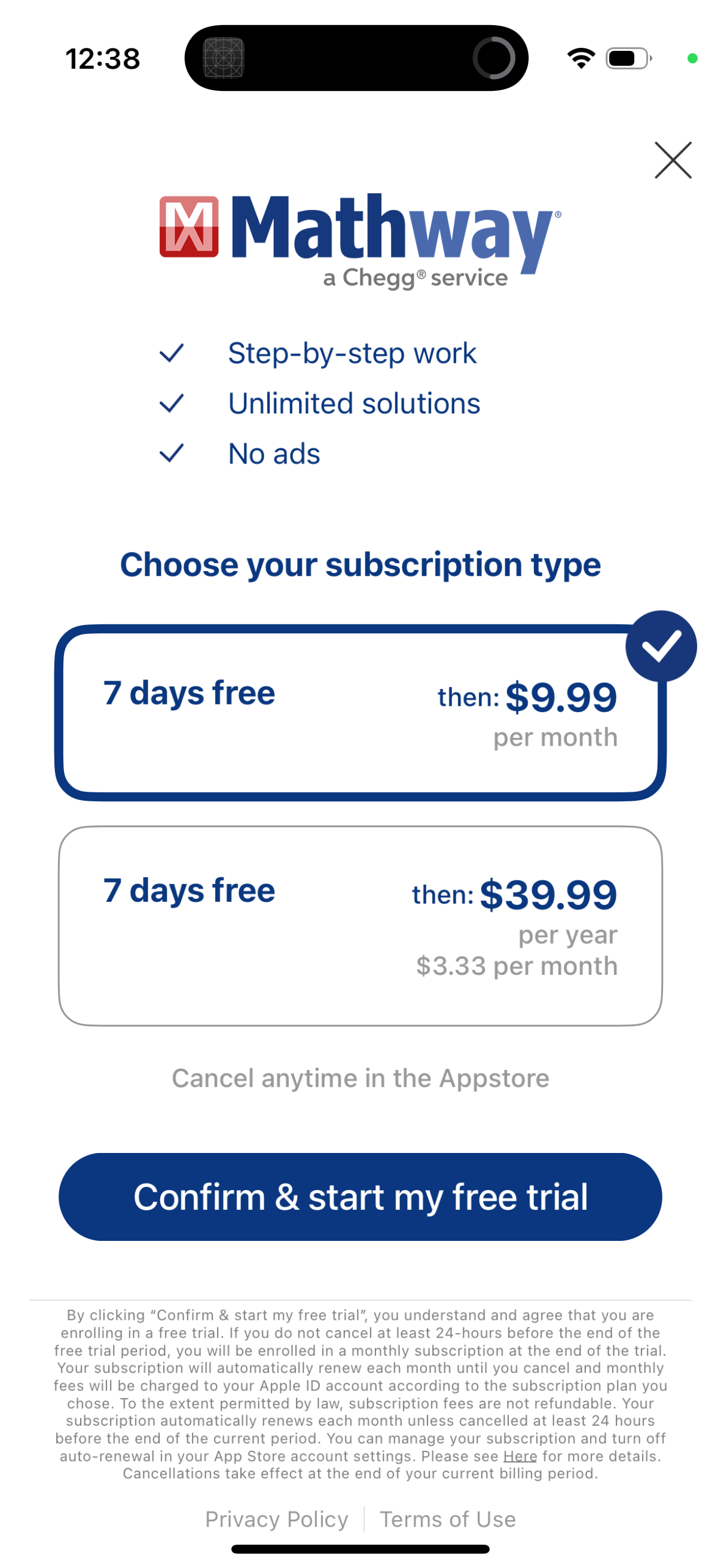Follow the 'Here' link for details

(520, 1456)
